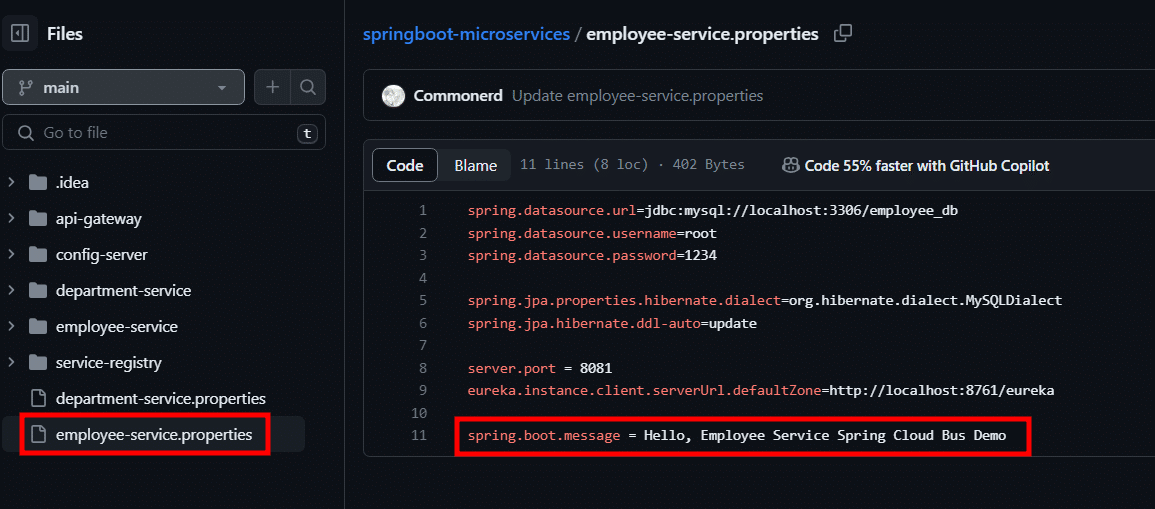Expand the api-gateway folder chevron

point(11,218)
